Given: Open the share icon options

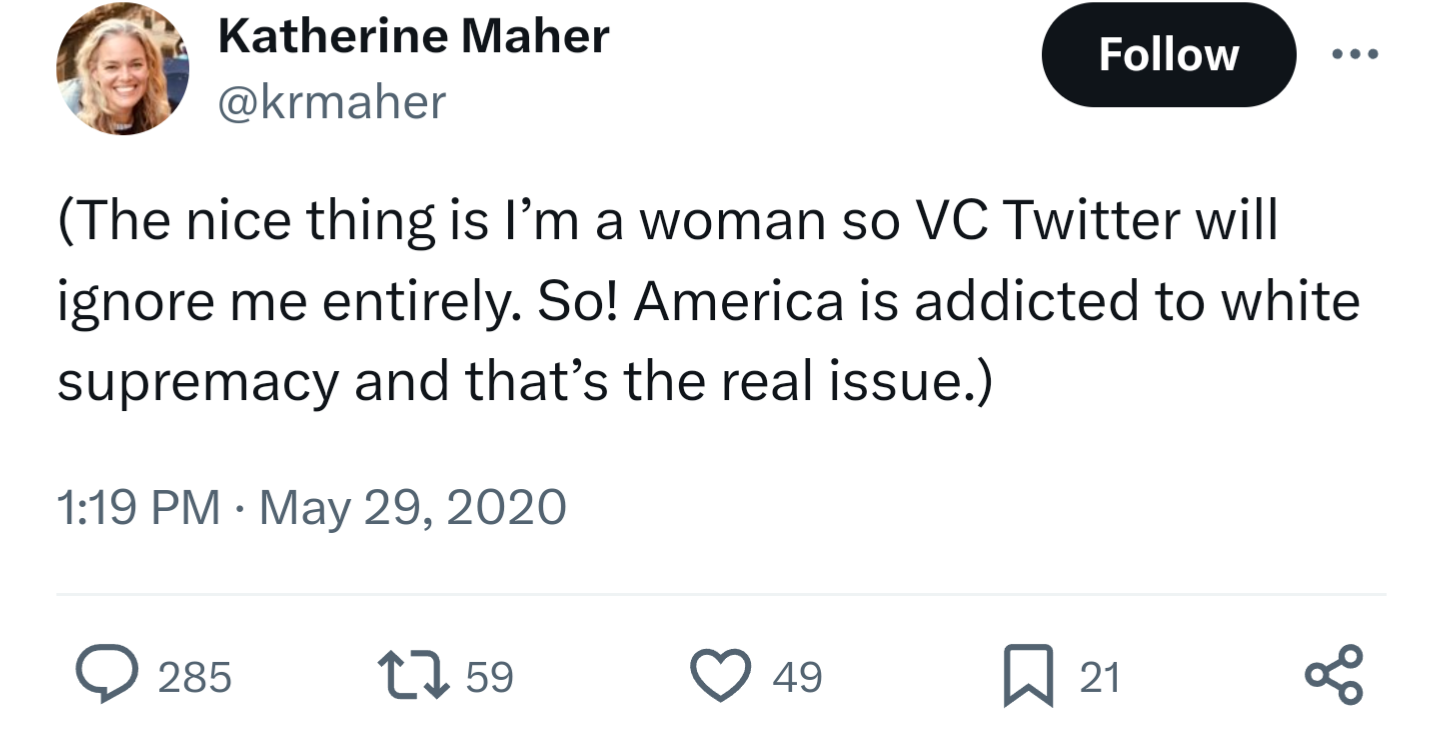Looking at the screenshot, I should (x=1335, y=675).
